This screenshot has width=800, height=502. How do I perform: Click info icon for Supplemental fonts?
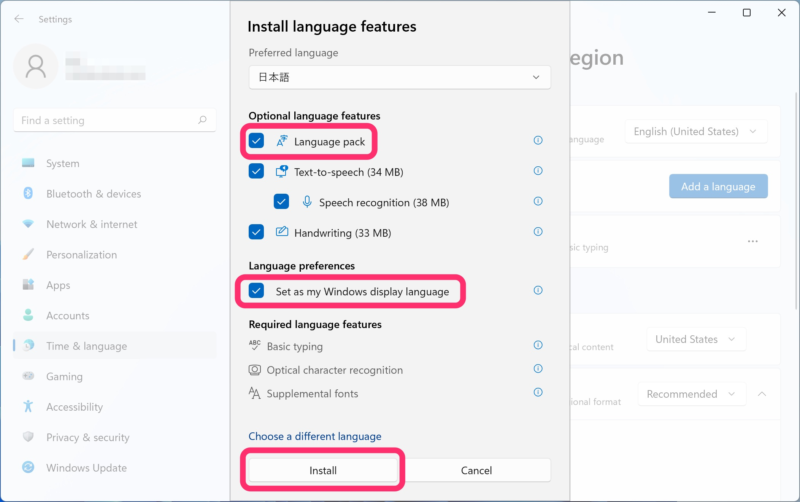click(x=538, y=392)
